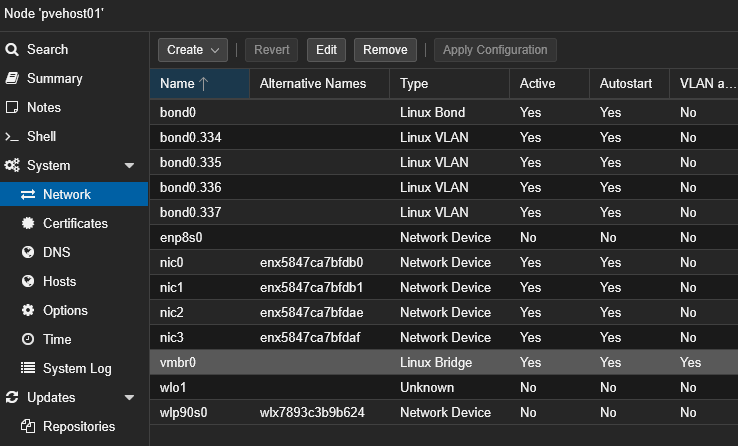Click the Linux Bridge type cell

tap(436, 363)
